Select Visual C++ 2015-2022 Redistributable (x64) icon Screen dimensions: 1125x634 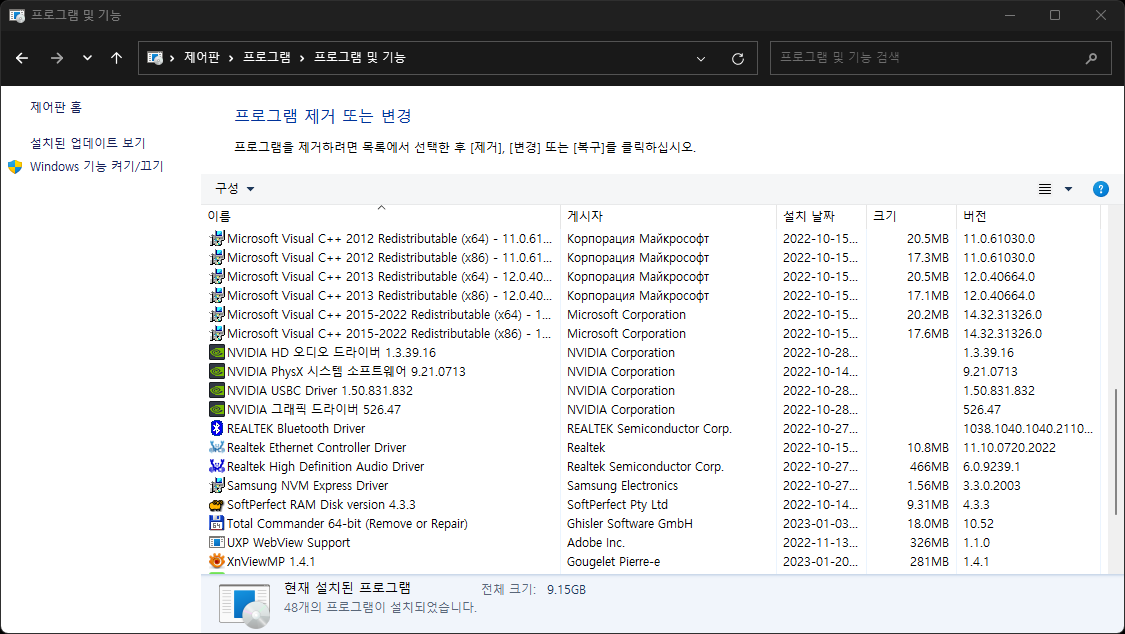[x=217, y=315]
